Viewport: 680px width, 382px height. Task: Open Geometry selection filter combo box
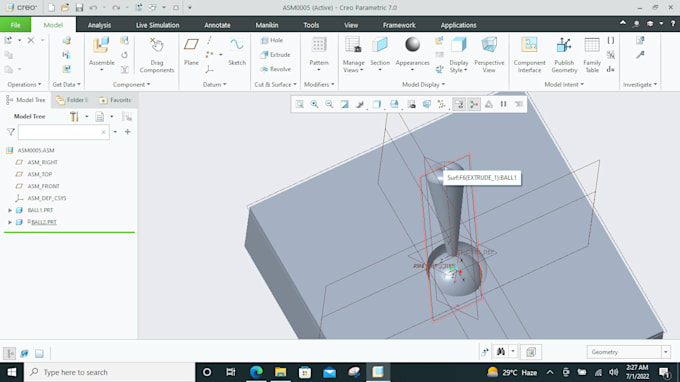pos(628,352)
